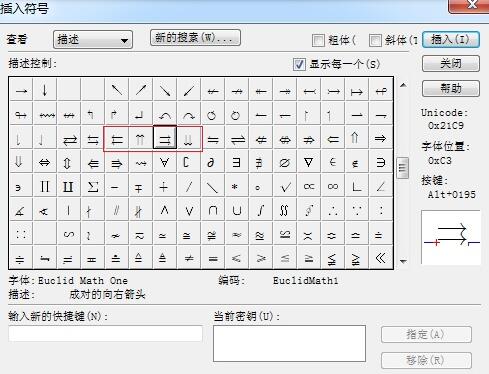Focus the 输入新的快捷键(N) input field

pyautogui.click(x=105, y=333)
